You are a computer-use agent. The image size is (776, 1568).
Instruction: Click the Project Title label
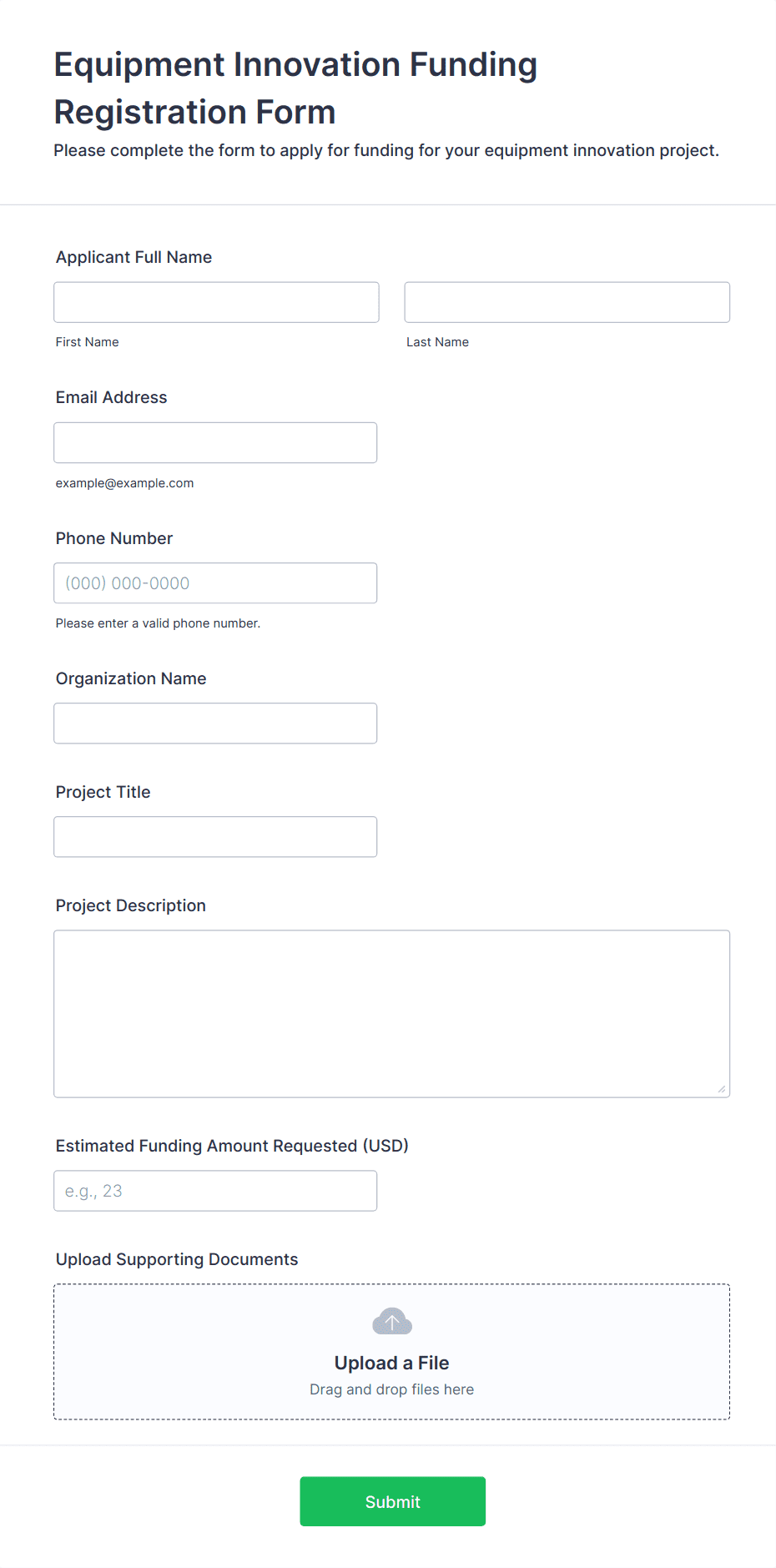pyautogui.click(x=103, y=792)
